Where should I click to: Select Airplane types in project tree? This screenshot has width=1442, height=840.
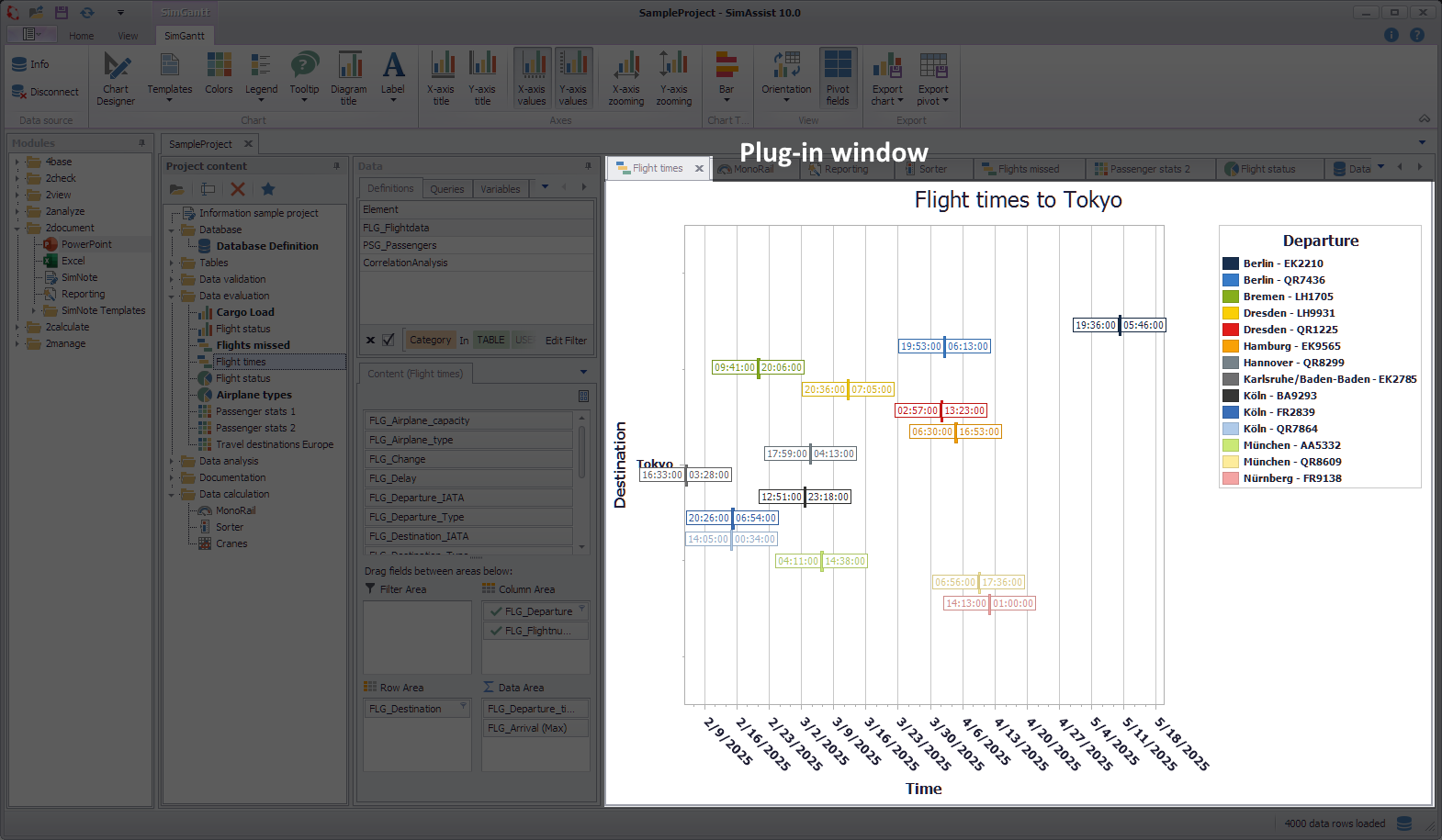pos(253,395)
